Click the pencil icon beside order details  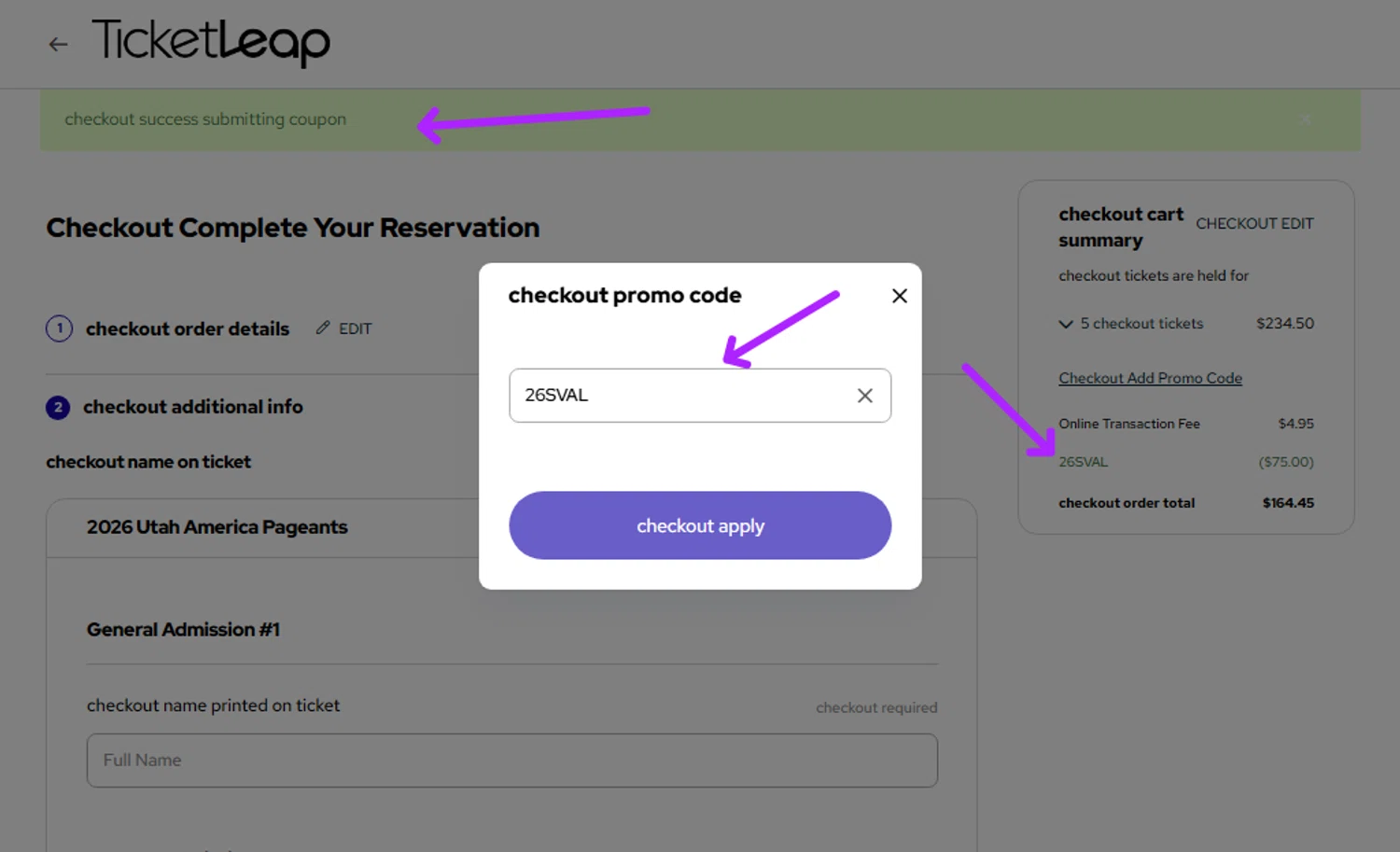323,328
